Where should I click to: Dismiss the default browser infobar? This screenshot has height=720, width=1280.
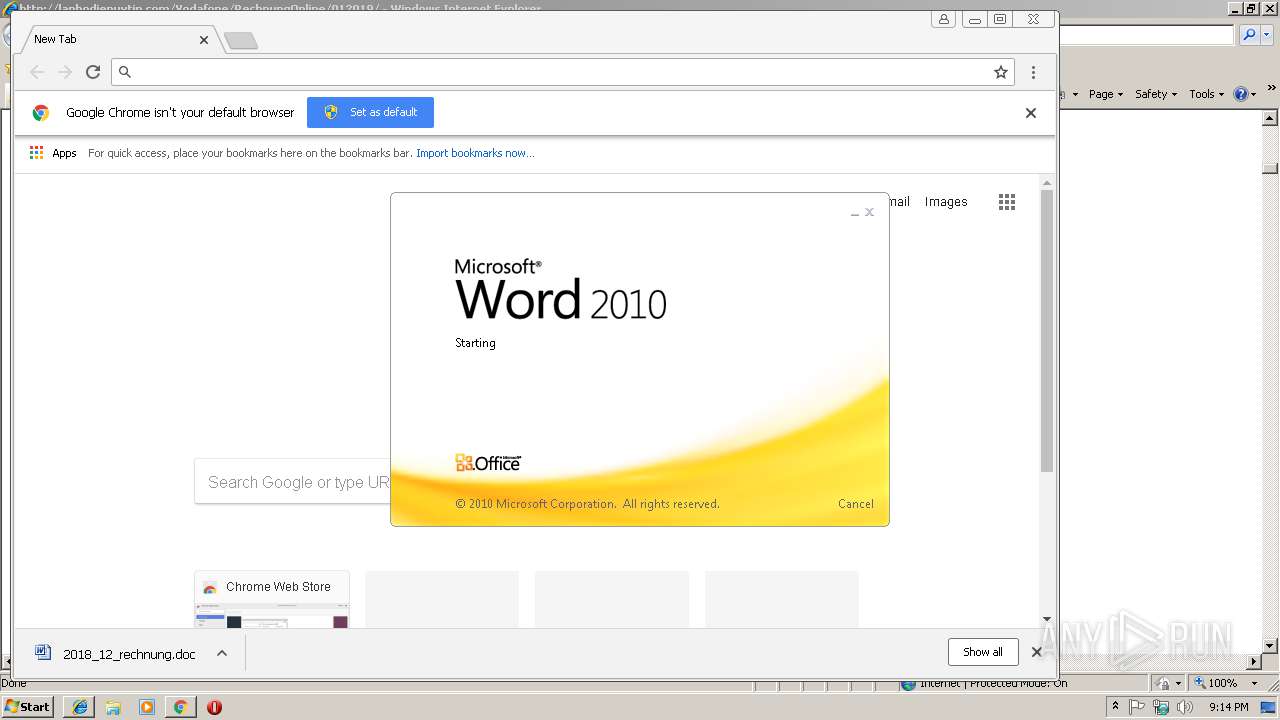(x=1030, y=113)
